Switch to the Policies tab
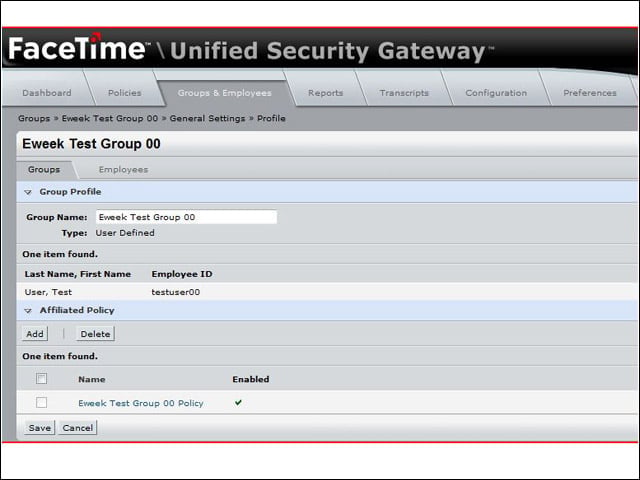 pos(124,93)
